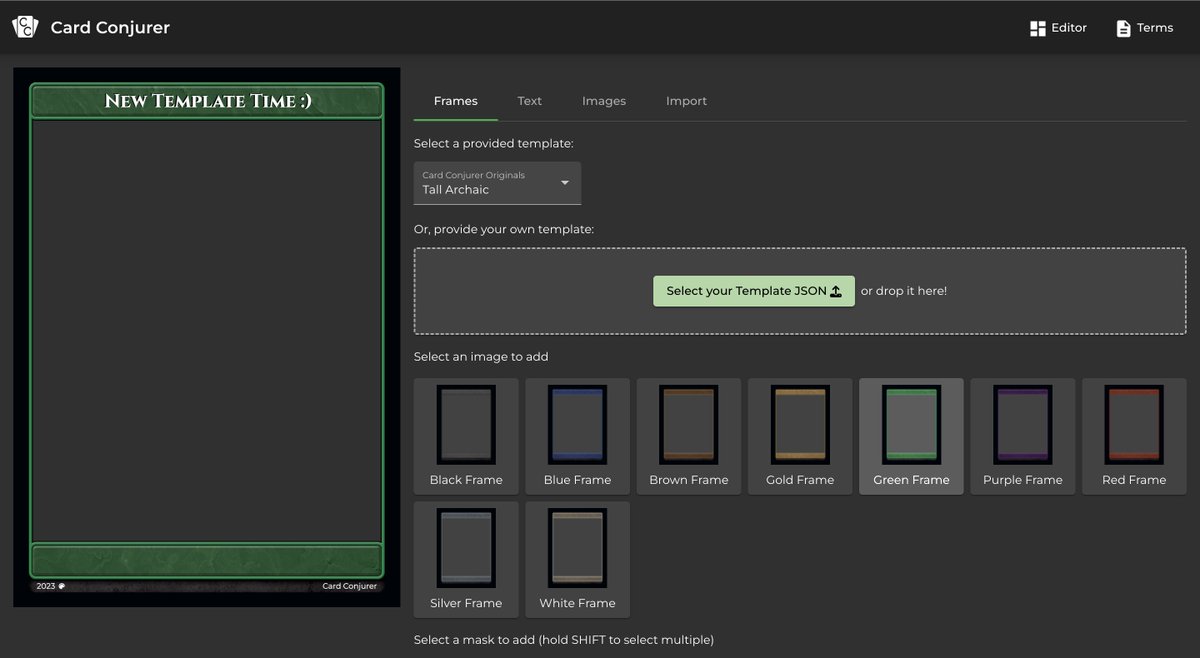Select the Gold Frame thumbnail
Screen dimensions: 1200x658
click(800, 436)
